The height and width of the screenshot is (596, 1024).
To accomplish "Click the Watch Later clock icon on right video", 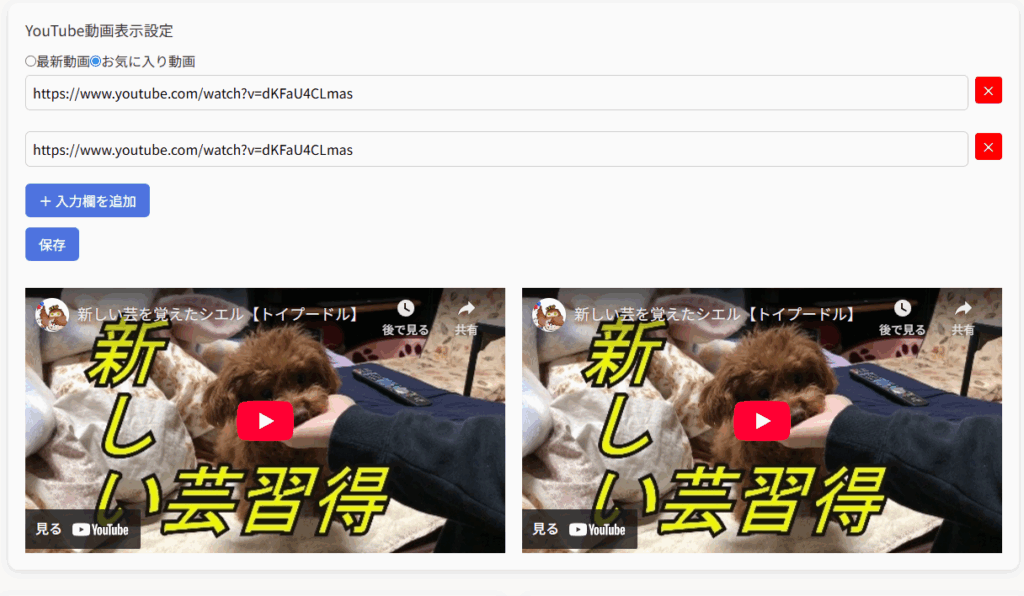I will click(x=902, y=309).
